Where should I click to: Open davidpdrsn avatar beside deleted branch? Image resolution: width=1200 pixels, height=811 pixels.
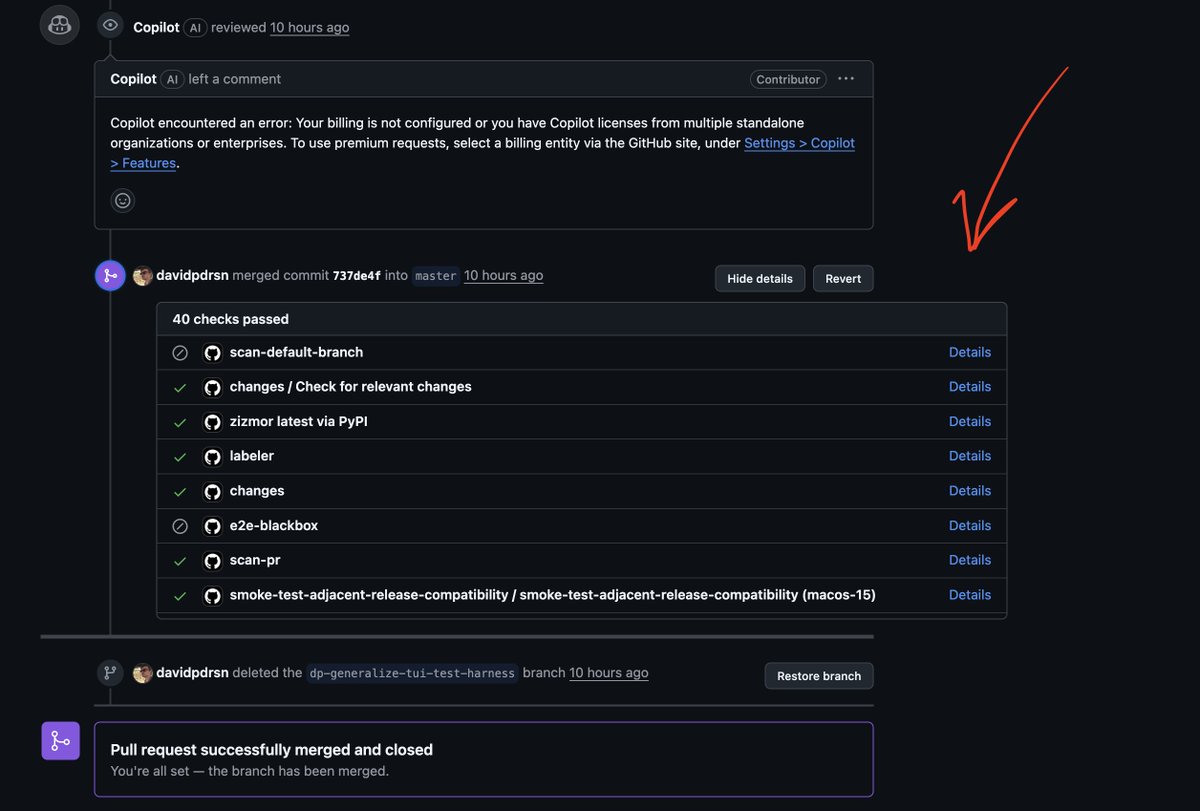point(143,673)
